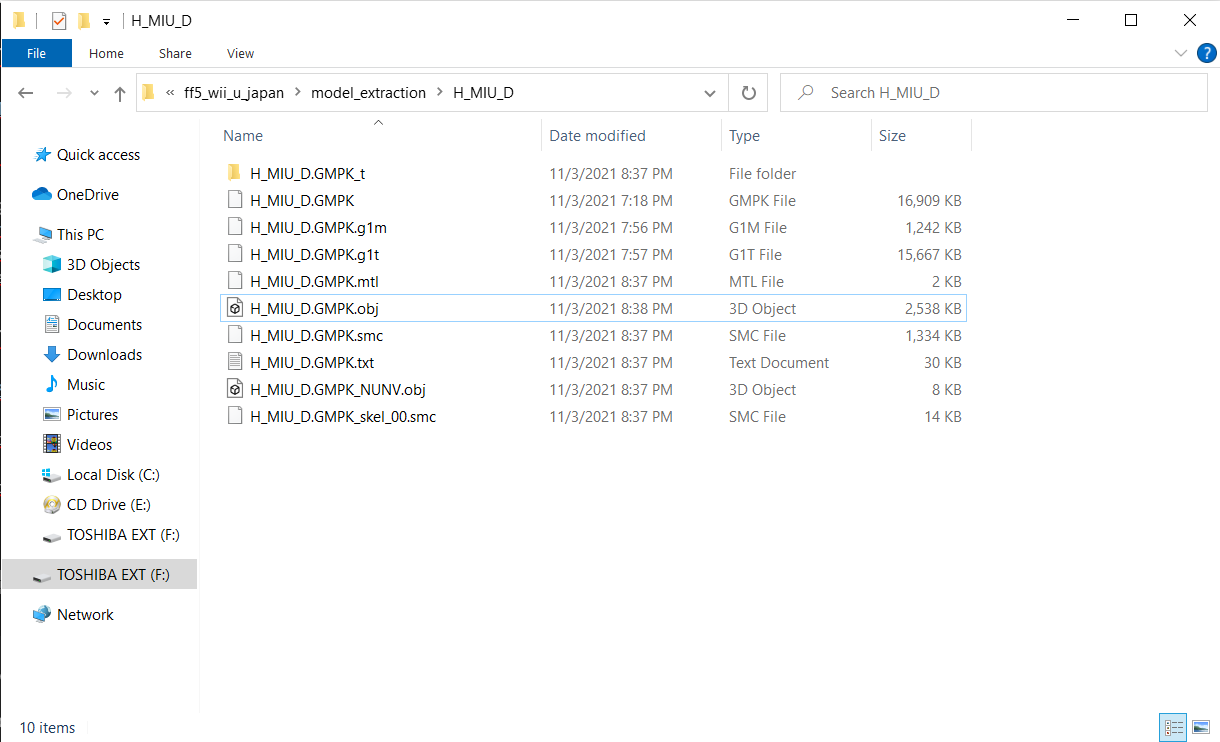1220x742 pixels.
Task: Open the recent locations dropdown arrow
Action: (x=94, y=93)
